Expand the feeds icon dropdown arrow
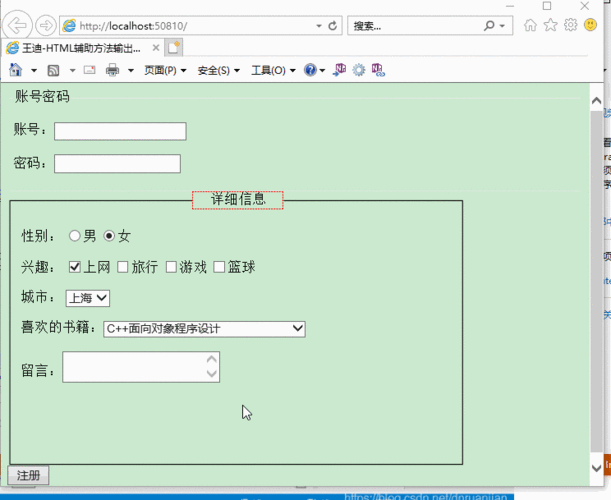 click(72, 71)
